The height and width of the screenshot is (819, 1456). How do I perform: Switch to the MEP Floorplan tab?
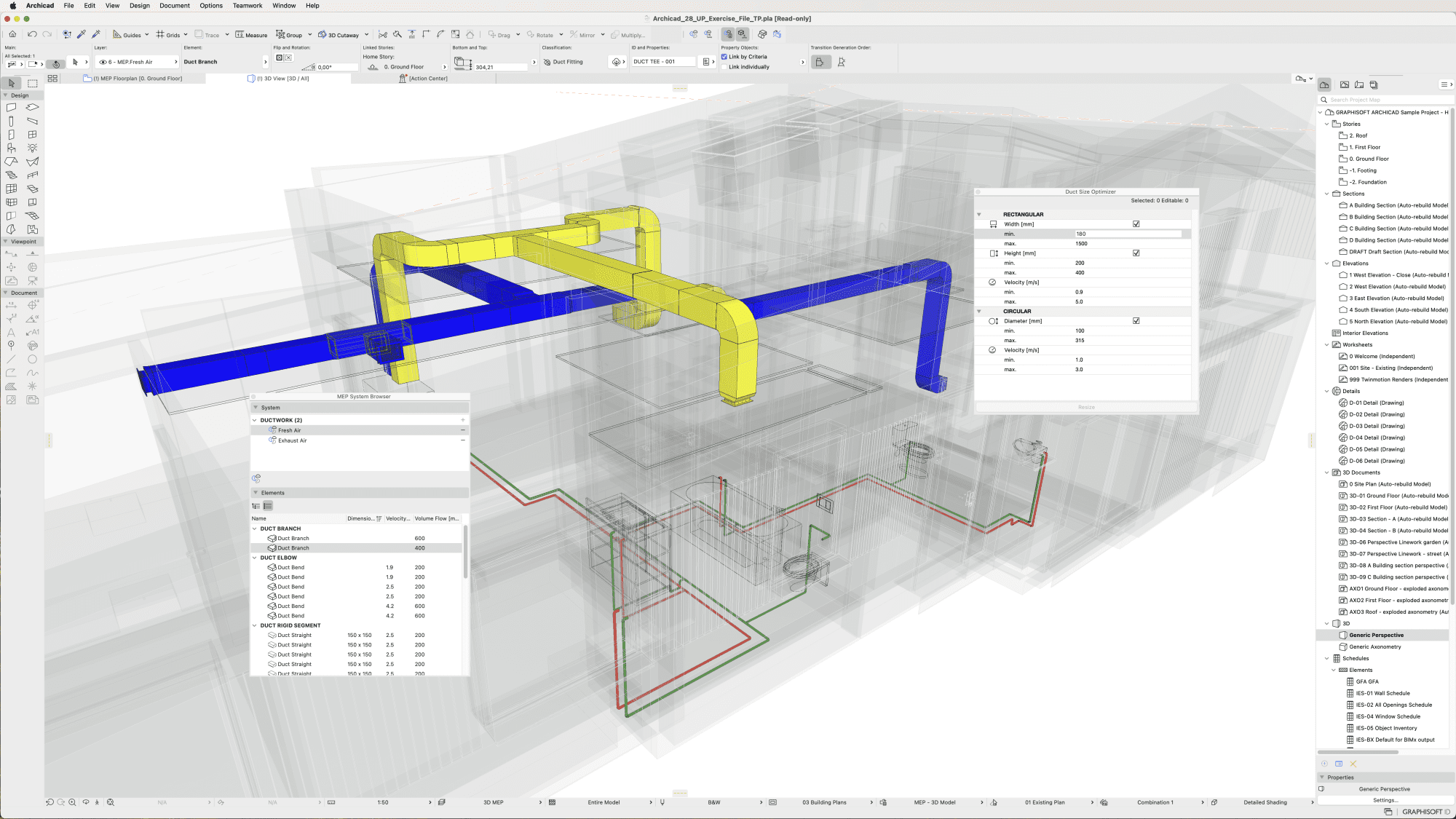tap(138, 78)
